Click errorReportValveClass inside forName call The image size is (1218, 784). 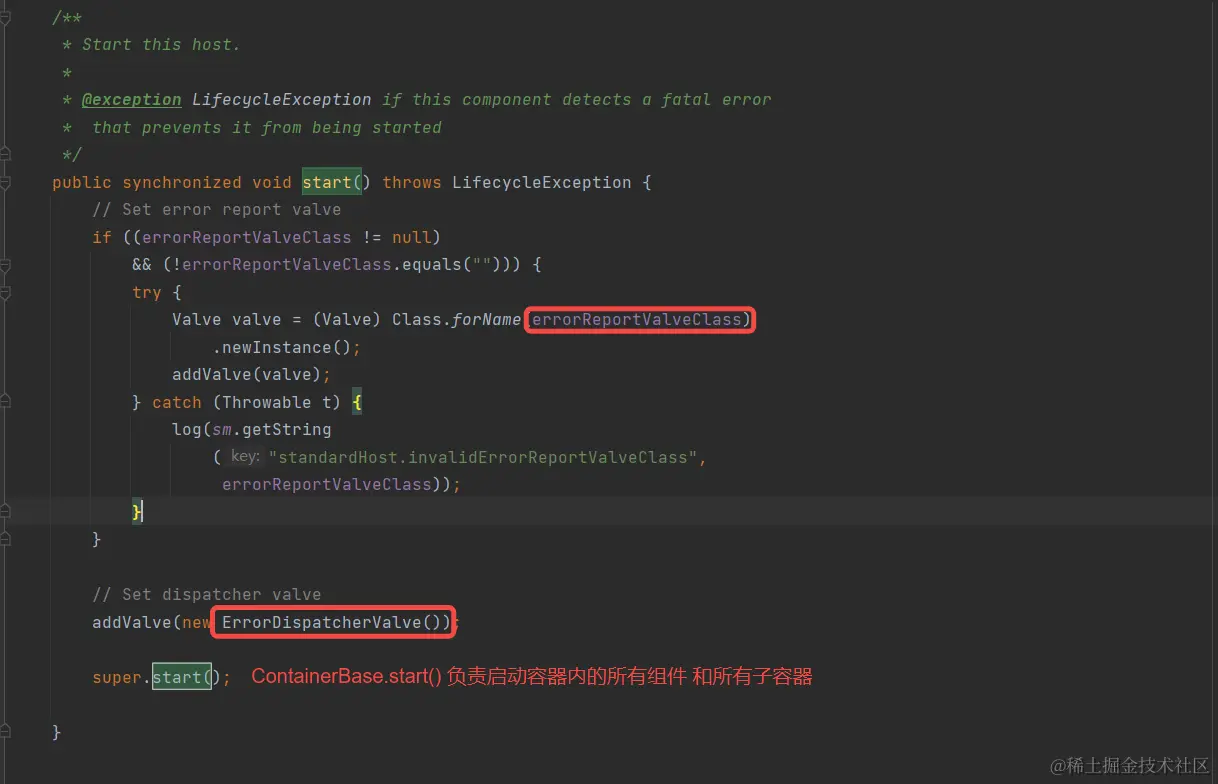(636, 320)
